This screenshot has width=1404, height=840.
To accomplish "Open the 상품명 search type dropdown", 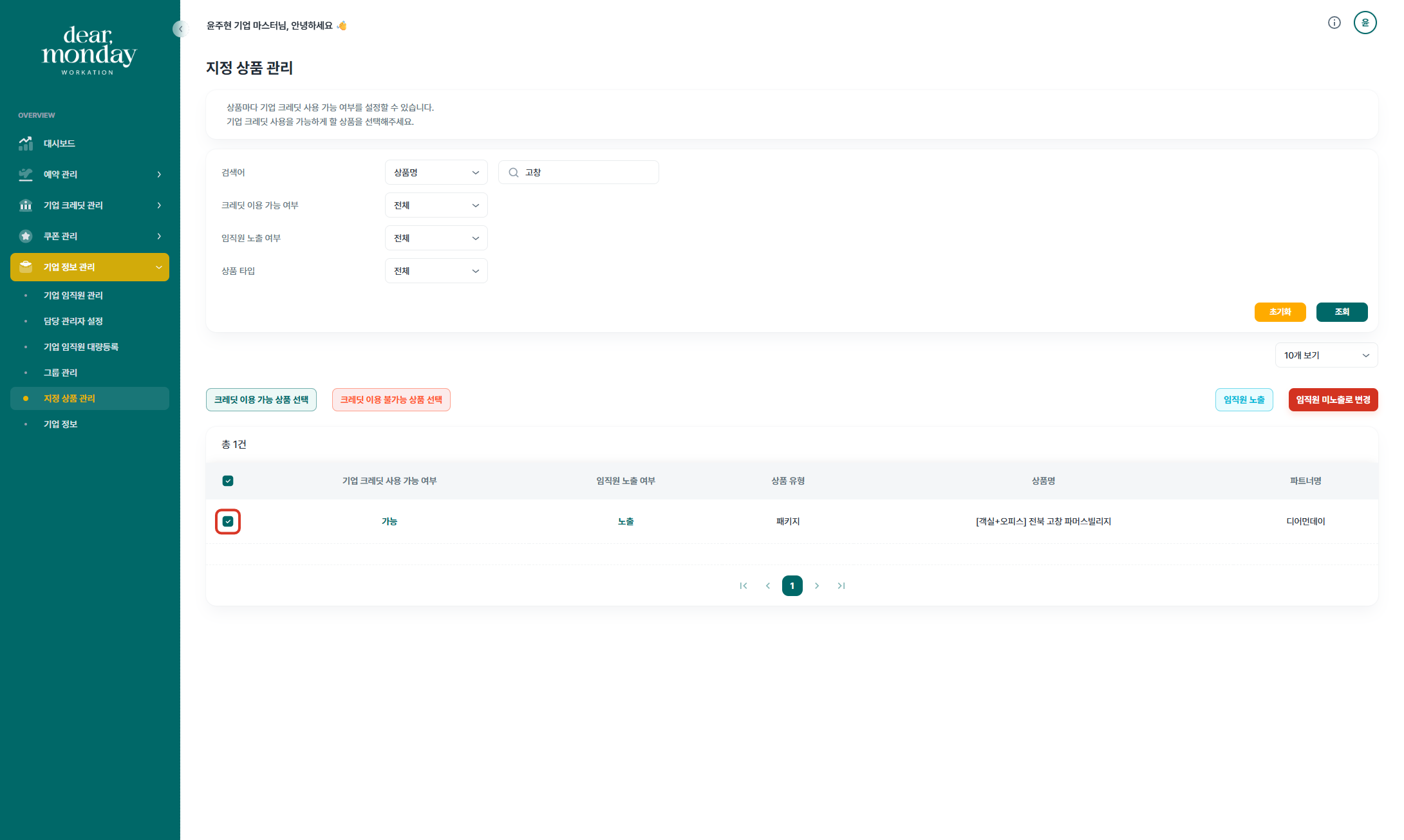I will pyautogui.click(x=436, y=173).
